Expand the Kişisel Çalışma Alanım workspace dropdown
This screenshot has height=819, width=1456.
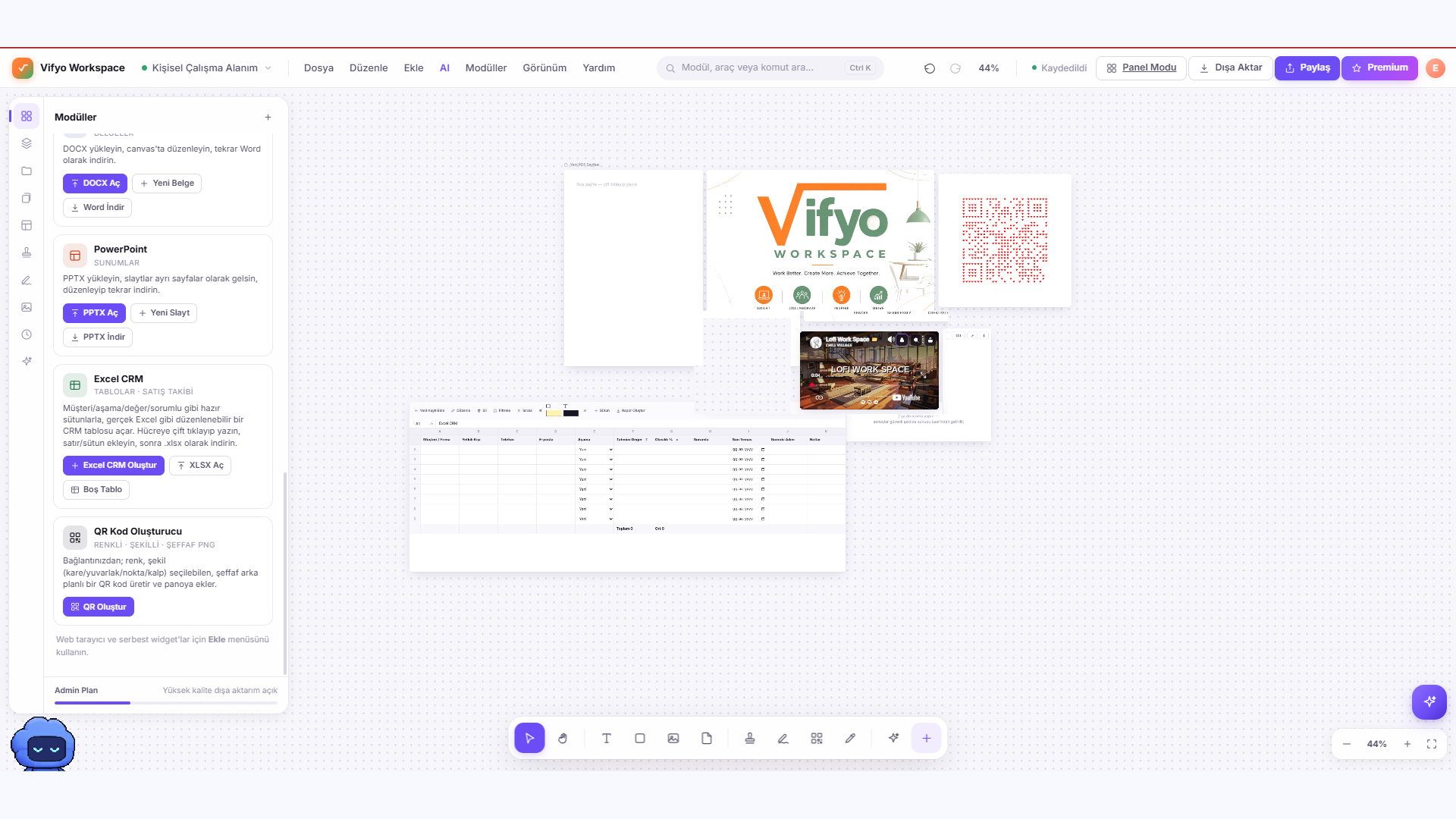(206, 68)
